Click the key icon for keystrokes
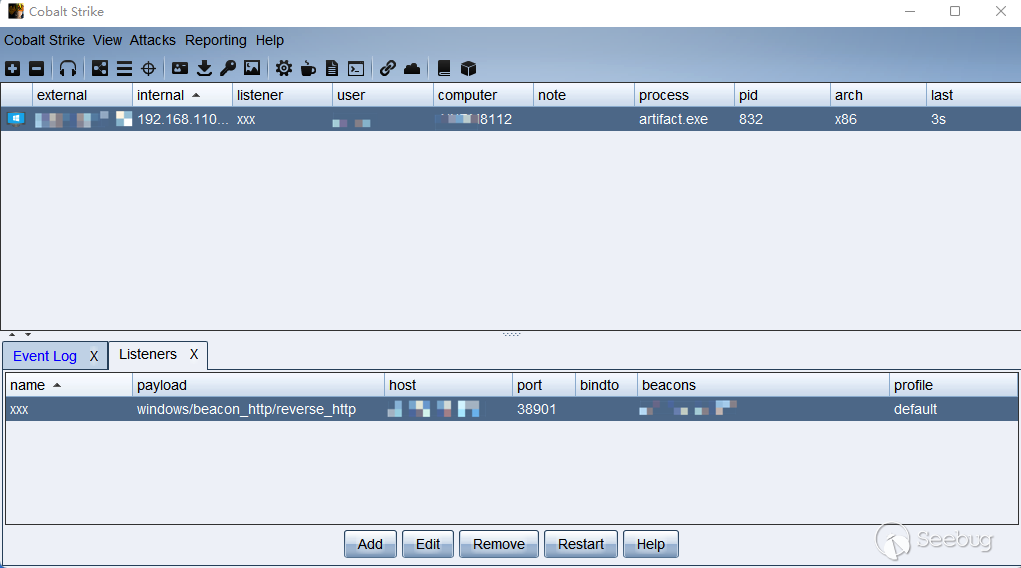This screenshot has width=1021, height=568. pyautogui.click(x=228, y=69)
